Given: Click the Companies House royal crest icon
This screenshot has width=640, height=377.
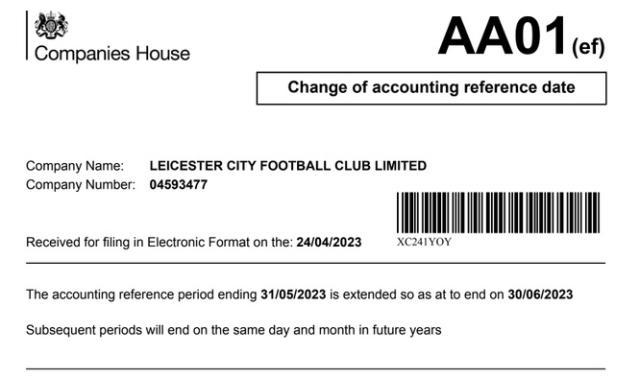Looking at the screenshot, I should [51, 25].
